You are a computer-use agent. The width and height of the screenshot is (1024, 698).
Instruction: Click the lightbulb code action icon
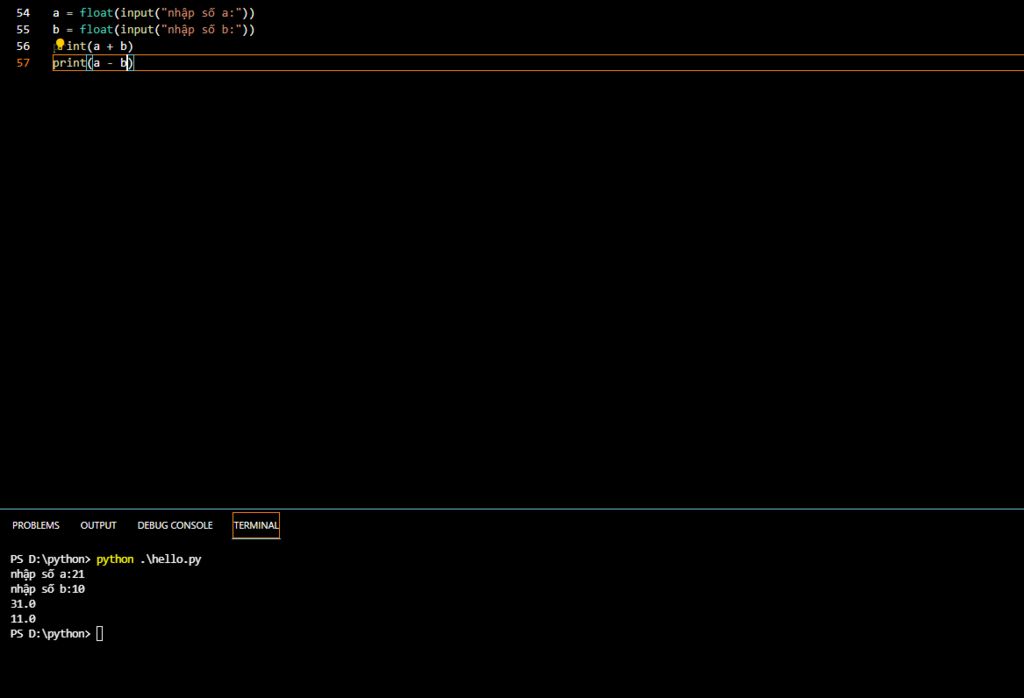click(59, 44)
